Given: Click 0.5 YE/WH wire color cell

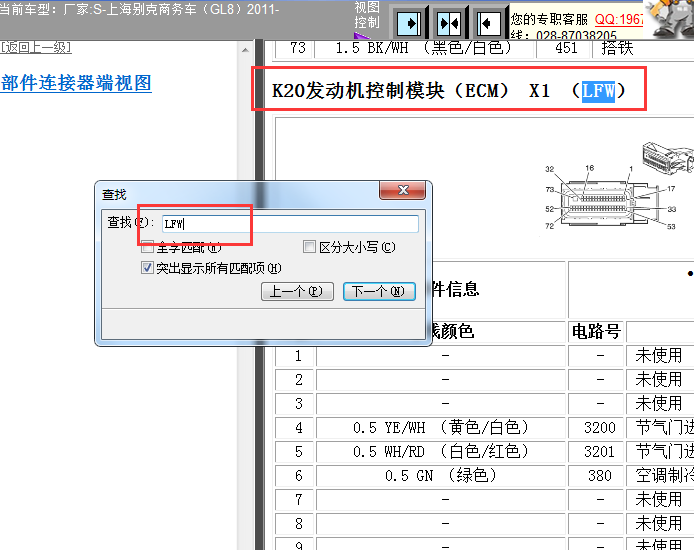Looking at the screenshot, I should [x=441, y=427].
